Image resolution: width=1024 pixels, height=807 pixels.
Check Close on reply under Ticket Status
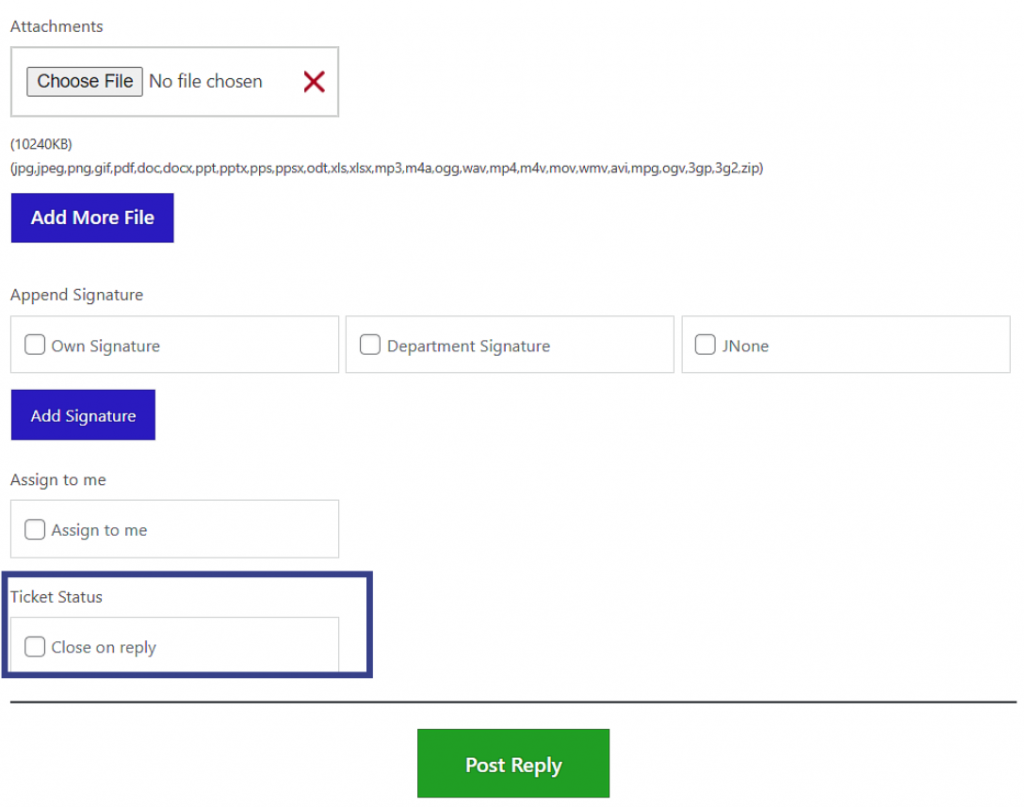(34, 647)
